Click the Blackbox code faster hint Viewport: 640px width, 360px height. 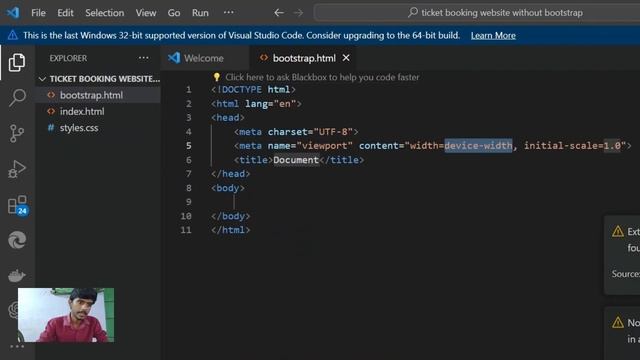[x=322, y=77]
